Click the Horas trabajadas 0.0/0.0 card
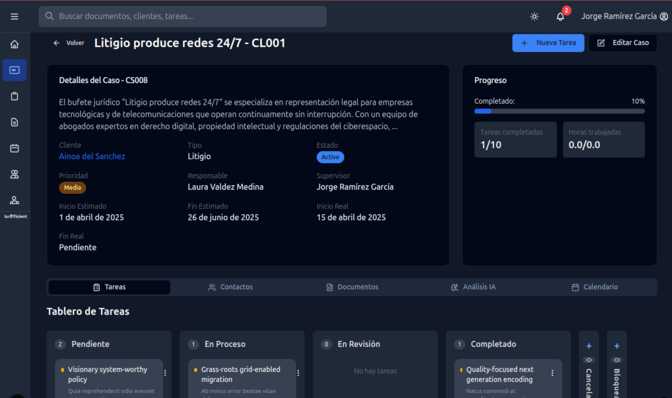This screenshot has width=672, height=398. [604, 140]
